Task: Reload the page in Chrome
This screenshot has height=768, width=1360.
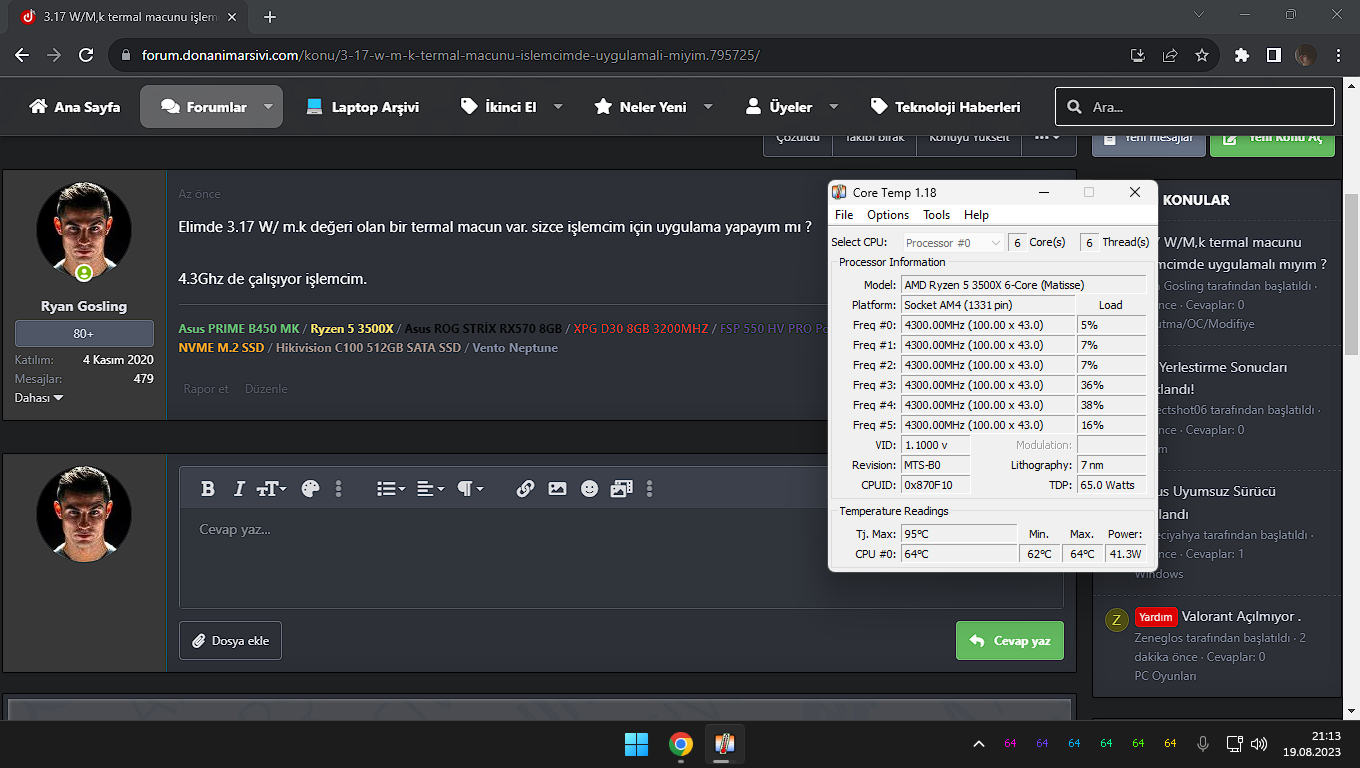Action: (x=86, y=55)
